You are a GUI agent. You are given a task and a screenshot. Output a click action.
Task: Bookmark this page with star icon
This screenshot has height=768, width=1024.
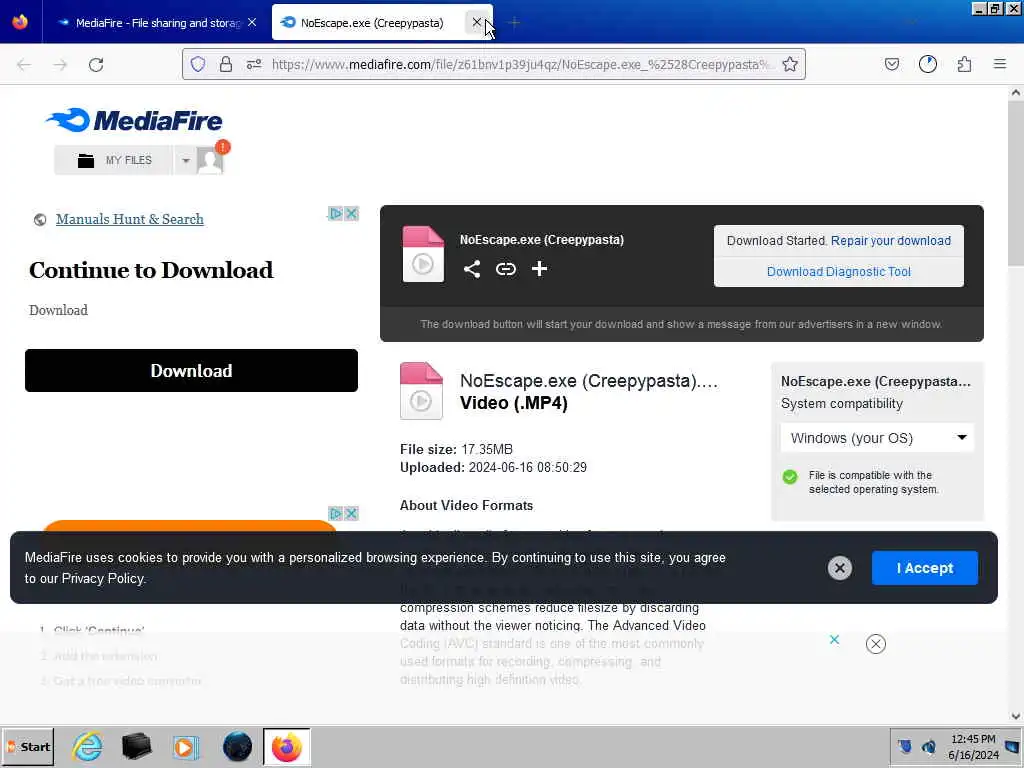(790, 64)
